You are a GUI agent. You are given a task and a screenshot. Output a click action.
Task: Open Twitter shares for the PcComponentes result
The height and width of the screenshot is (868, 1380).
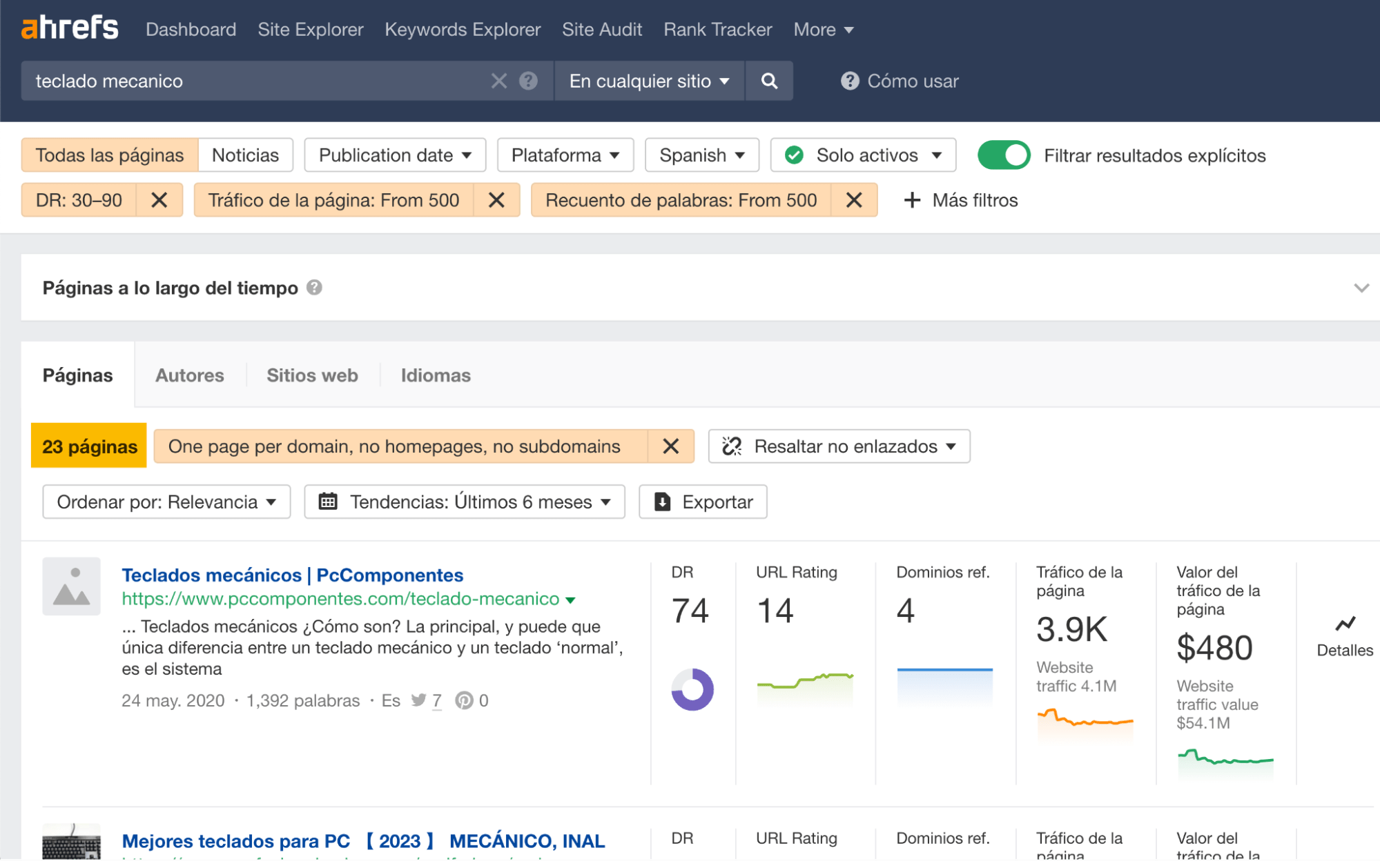(419, 700)
